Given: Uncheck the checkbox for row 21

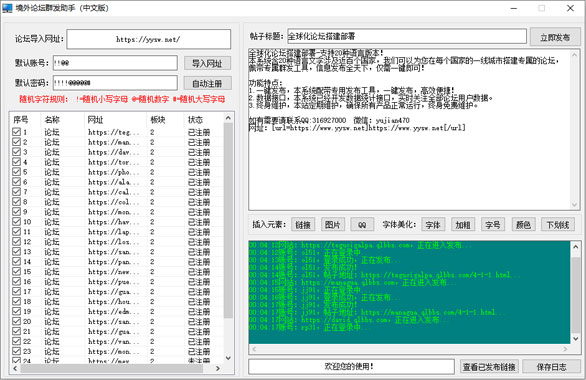Looking at the screenshot, I should click(16, 331).
